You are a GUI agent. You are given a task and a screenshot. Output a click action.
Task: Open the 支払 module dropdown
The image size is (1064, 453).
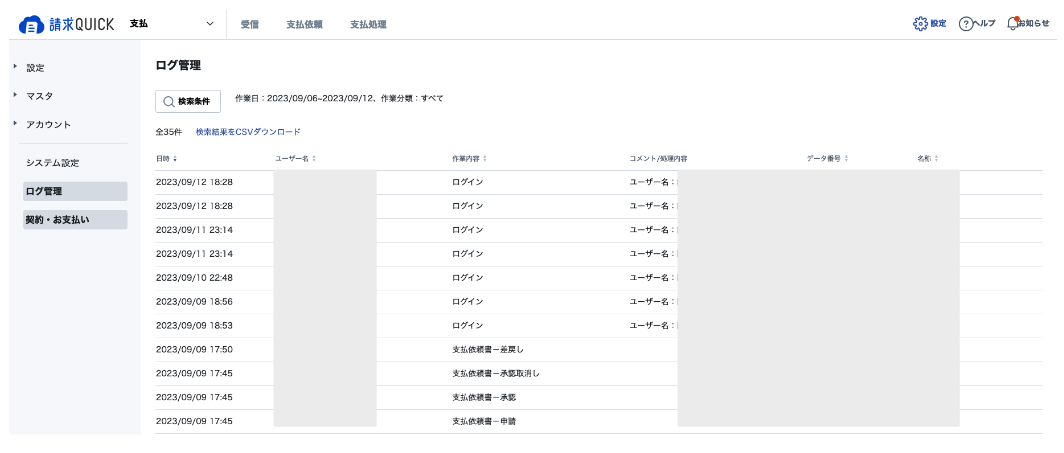[172, 24]
